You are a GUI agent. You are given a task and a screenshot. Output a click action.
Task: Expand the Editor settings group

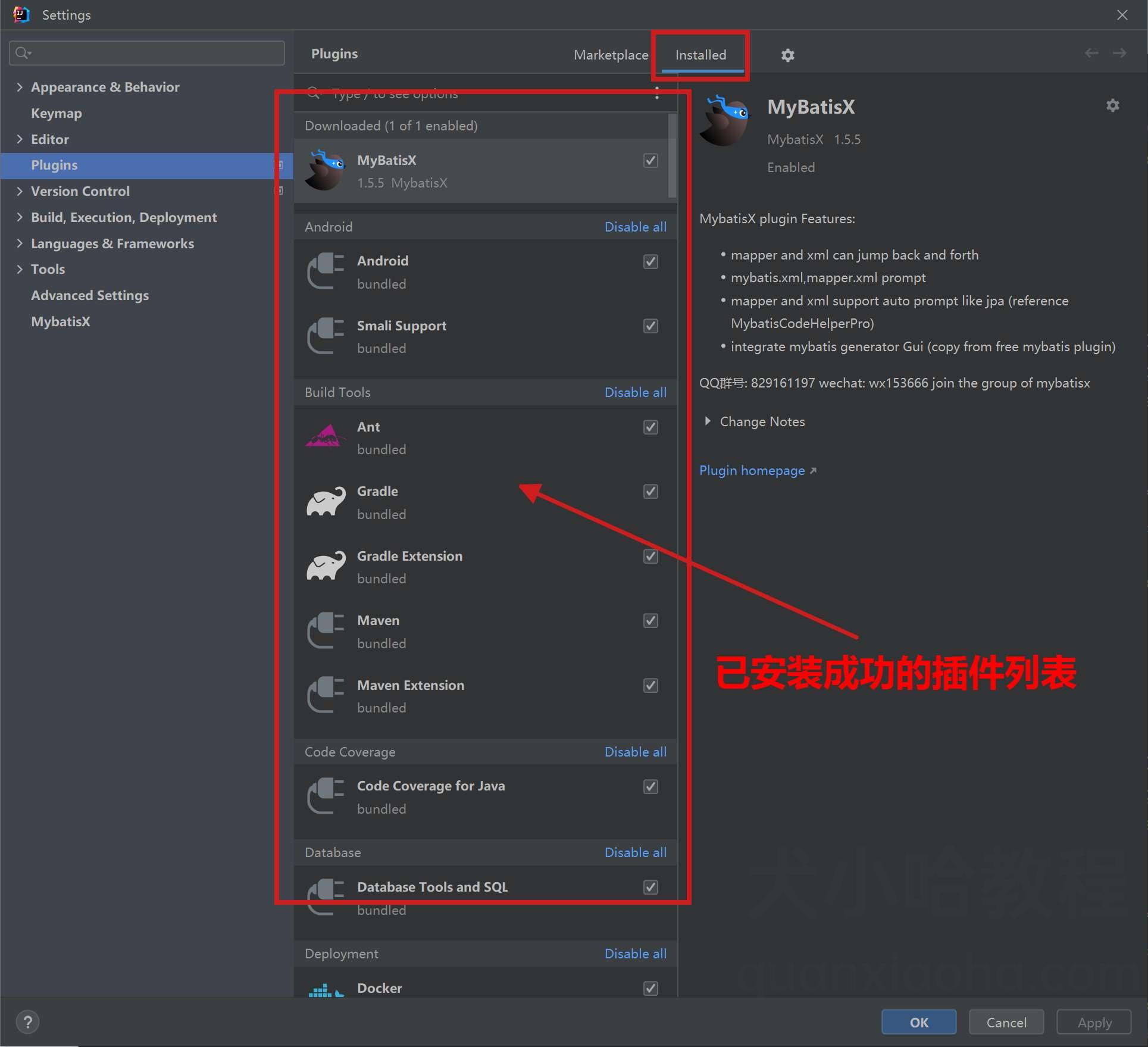point(20,139)
